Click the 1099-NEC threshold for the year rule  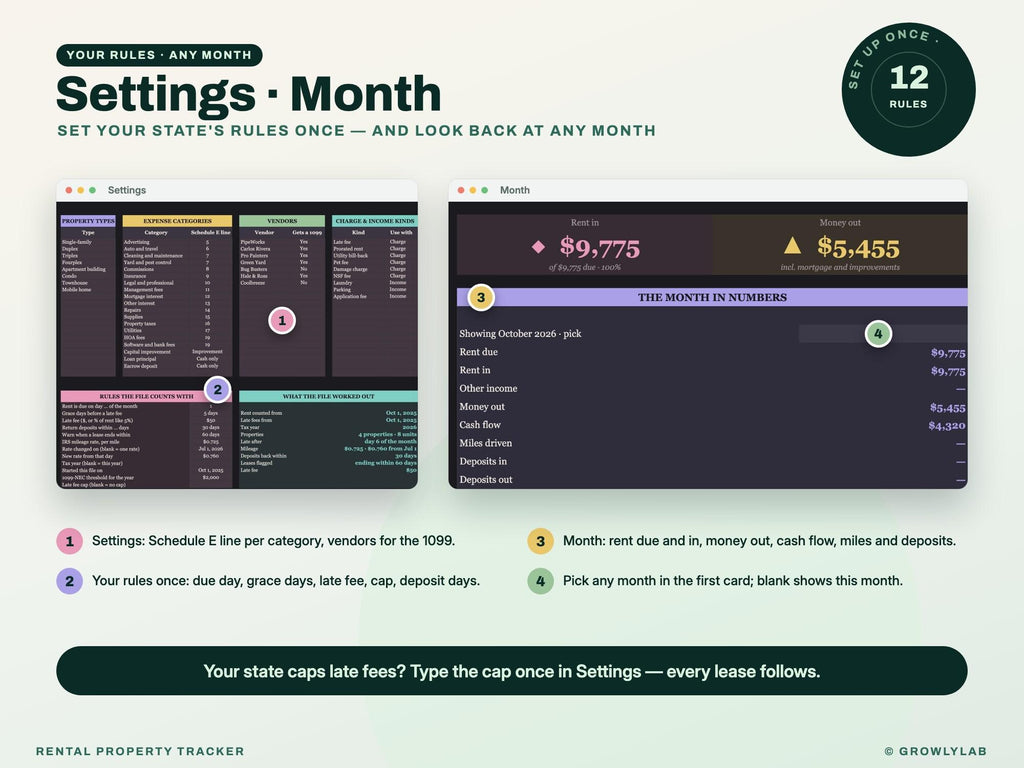tap(98, 477)
